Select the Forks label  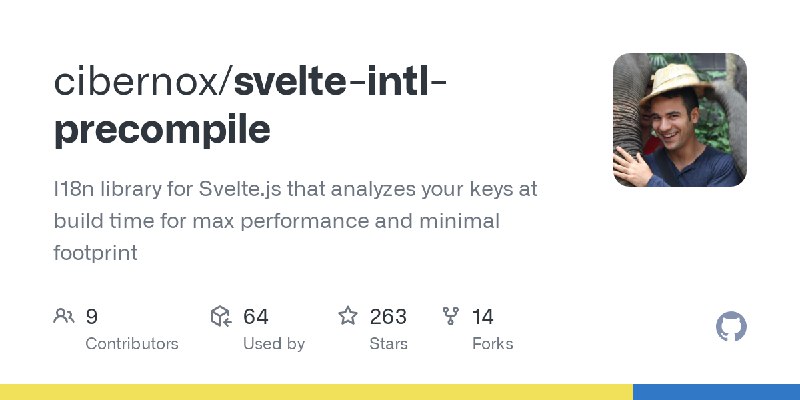[x=492, y=344]
